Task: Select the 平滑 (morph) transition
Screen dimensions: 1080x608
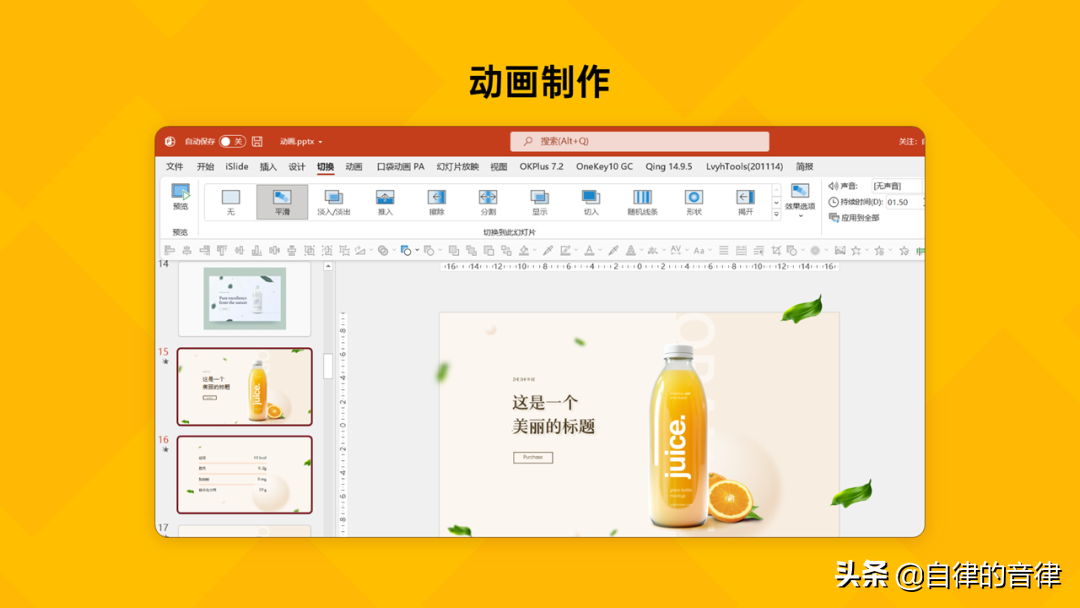Action: point(282,202)
